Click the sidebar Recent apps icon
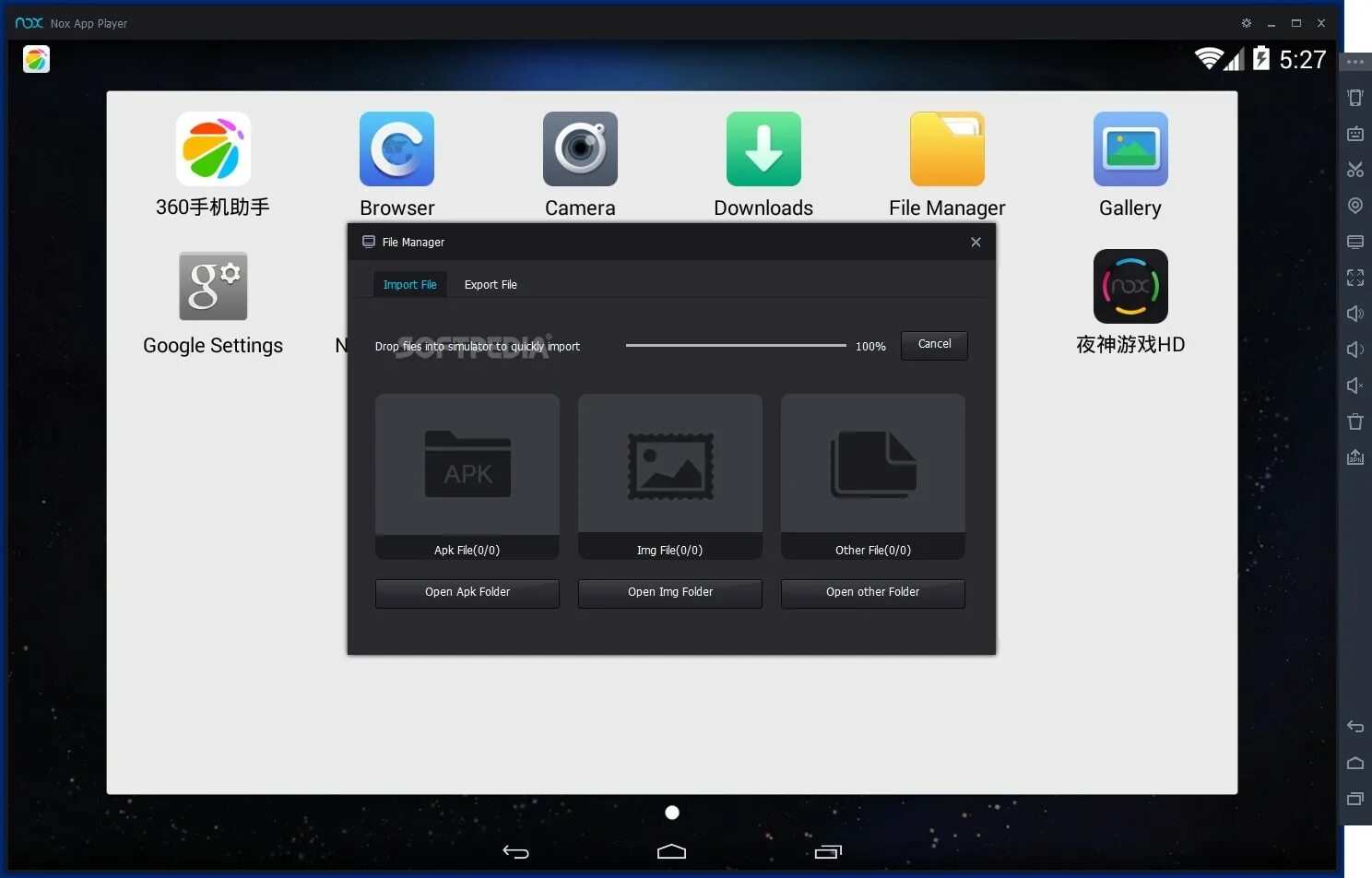The image size is (1372, 878). (1355, 799)
